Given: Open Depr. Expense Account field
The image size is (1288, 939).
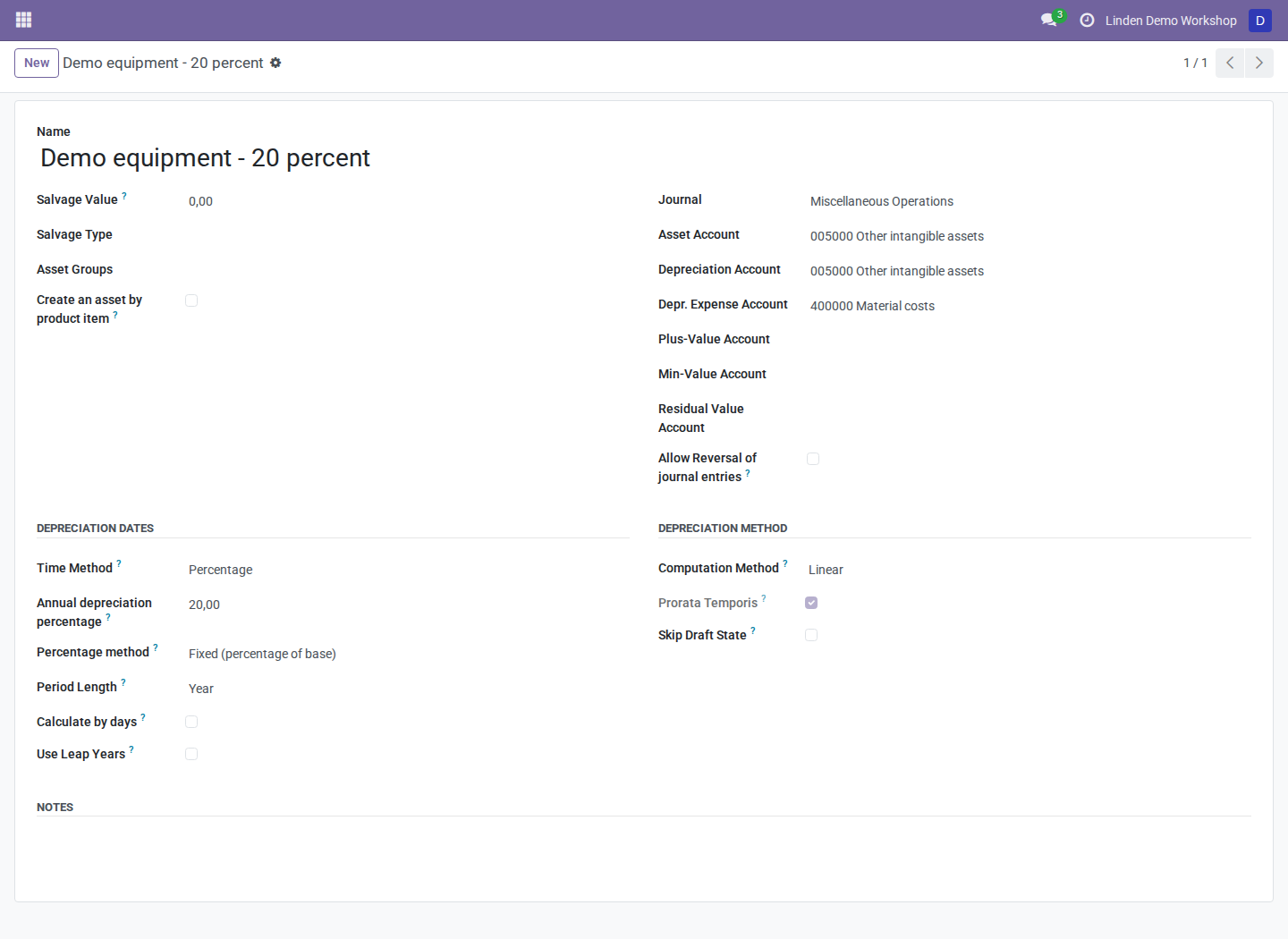Looking at the screenshot, I should tap(1029, 306).
